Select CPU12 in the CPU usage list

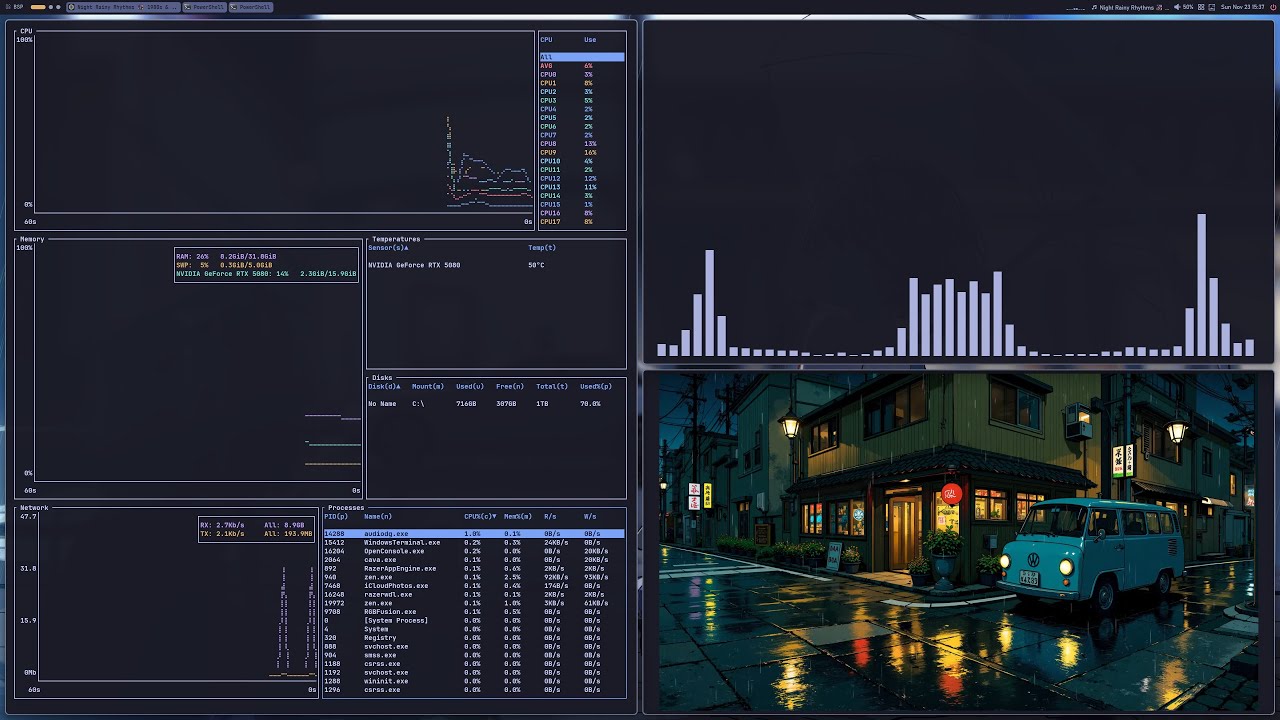pyautogui.click(x=582, y=179)
